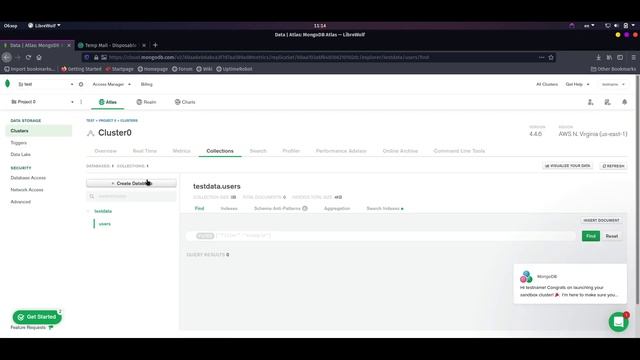Expand the Access Manager dropdown
Viewport: 640px width, 360px height.
[111, 84]
